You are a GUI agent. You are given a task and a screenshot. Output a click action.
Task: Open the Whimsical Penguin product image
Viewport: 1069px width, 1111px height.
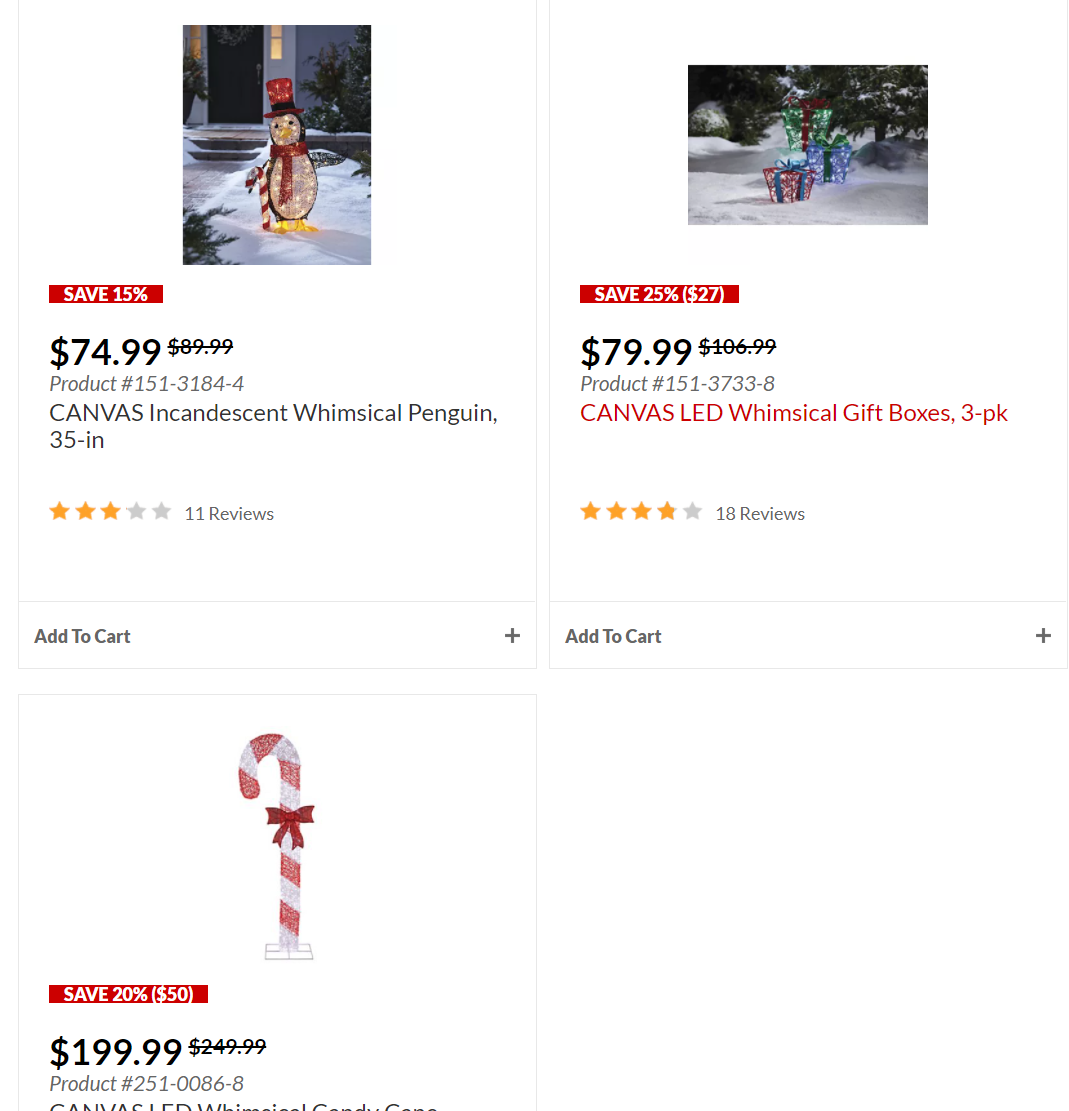point(277,145)
